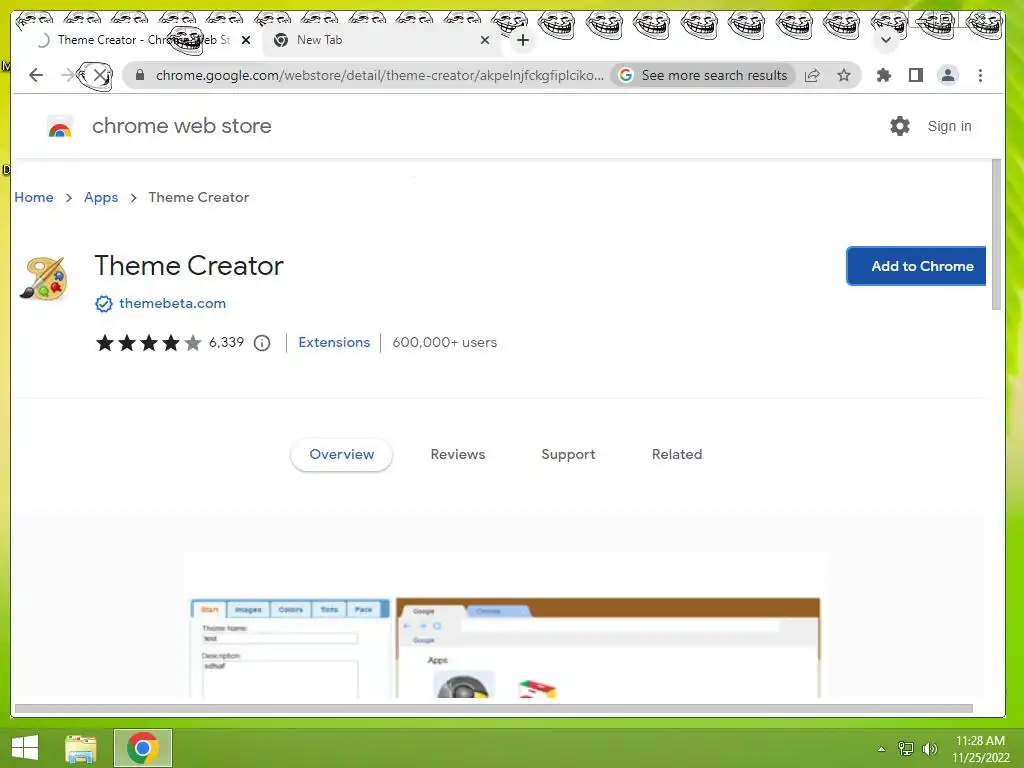View site info via padlock icon

point(139,75)
